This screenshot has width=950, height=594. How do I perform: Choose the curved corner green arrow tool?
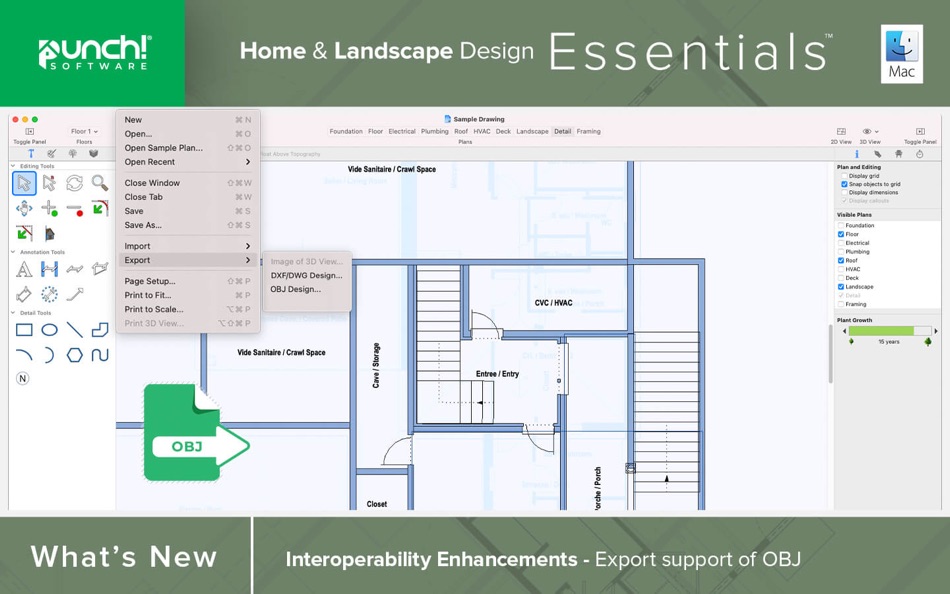coord(100,209)
